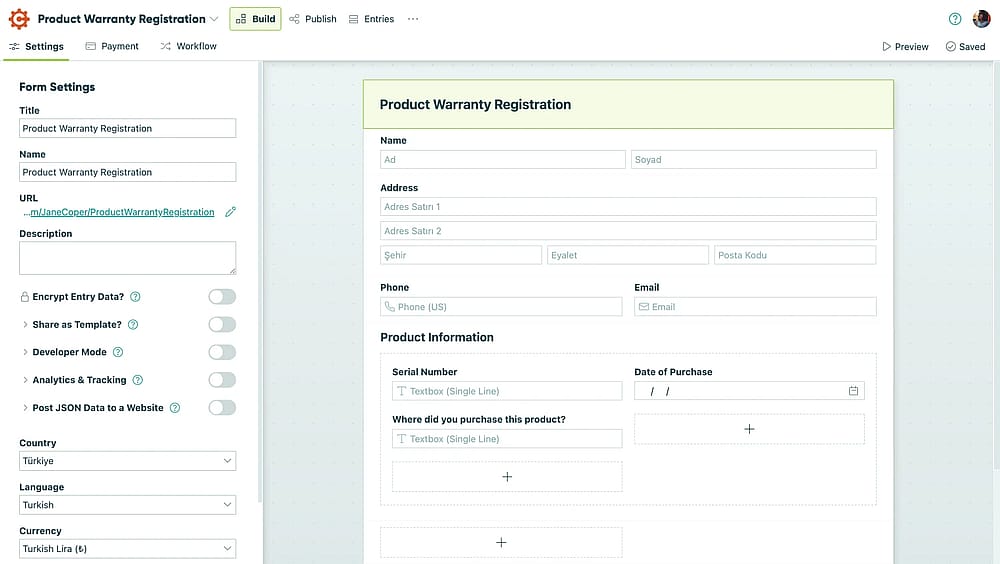Screen dimensions: 1000x564
Task: Enable Analytics & Tracking switch
Action: (x=222, y=380)
